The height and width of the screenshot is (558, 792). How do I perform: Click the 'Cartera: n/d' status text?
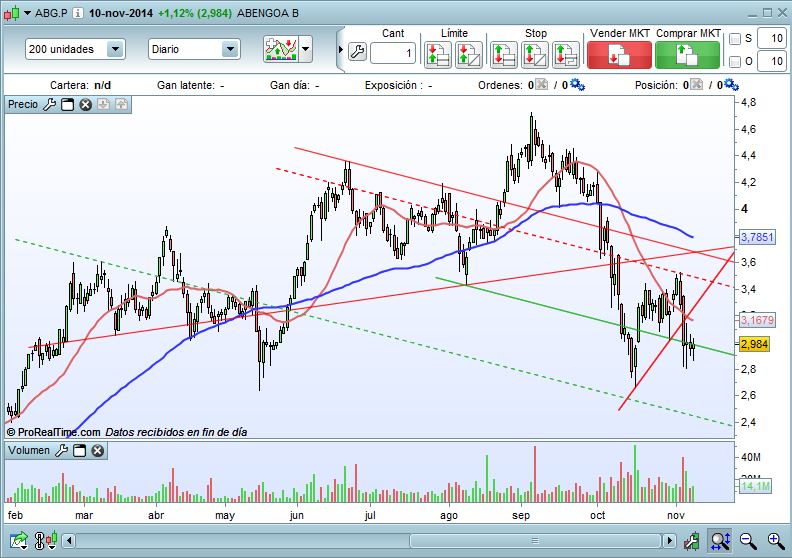(80, 85)
